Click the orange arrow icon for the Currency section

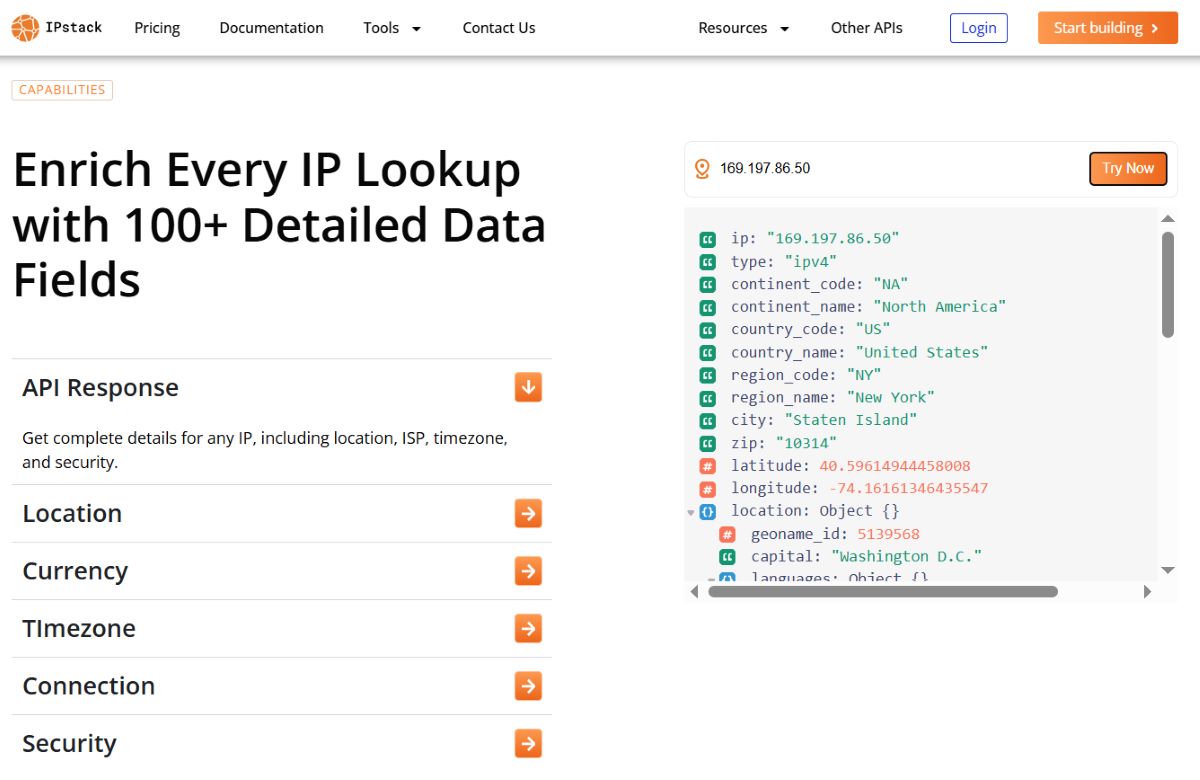point(527,571)
